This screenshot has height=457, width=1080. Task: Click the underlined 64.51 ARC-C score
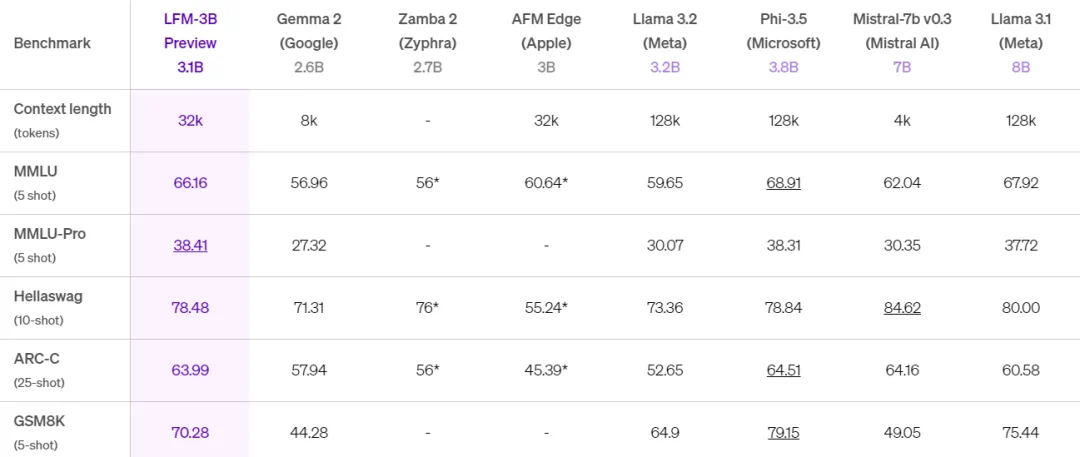[x=783, y=370]
